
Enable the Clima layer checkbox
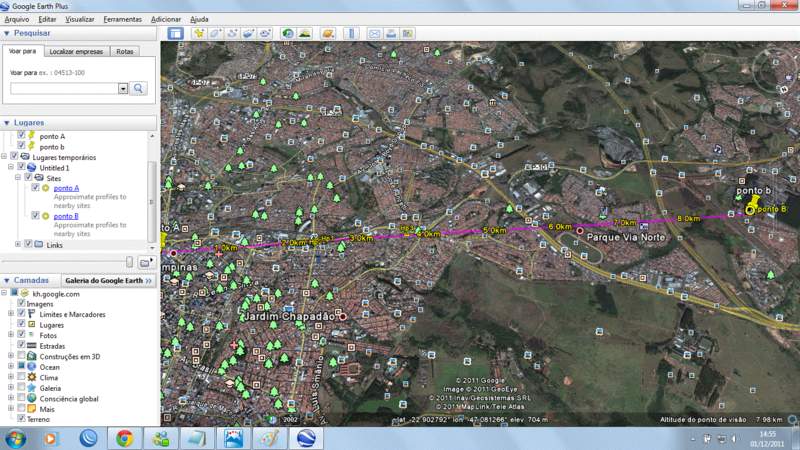pyautogui.click(x=21, y=377)
